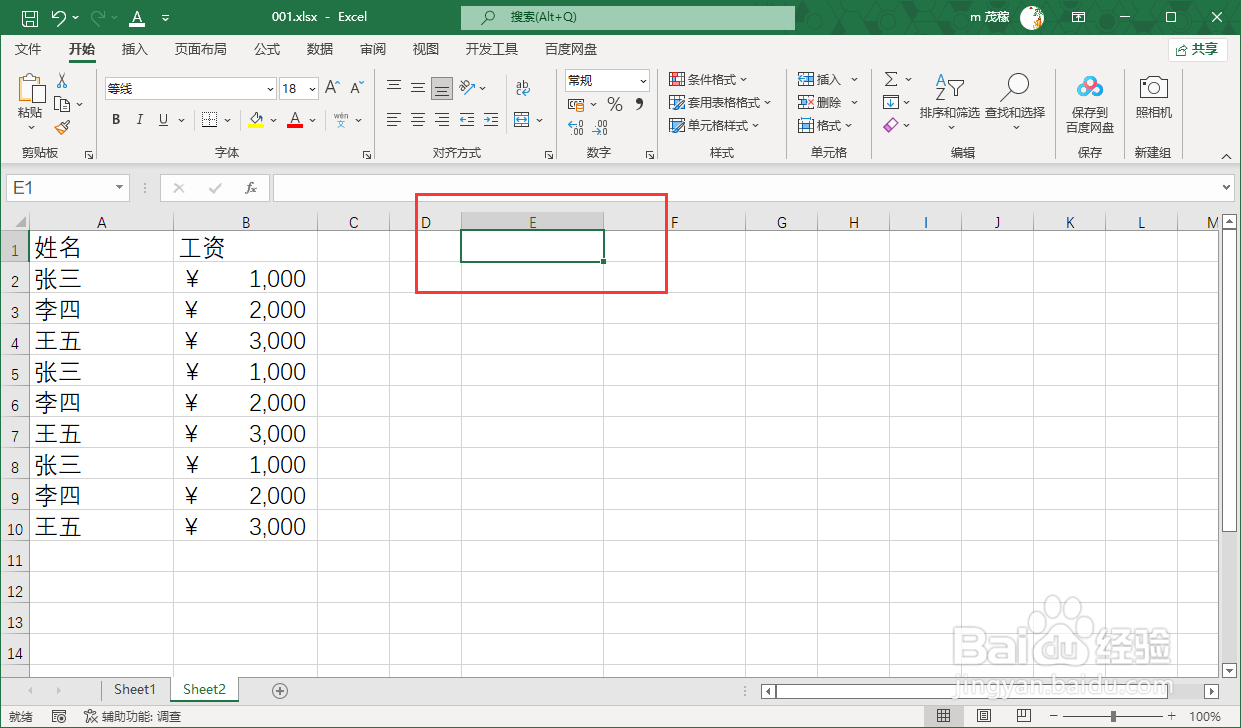Image resolution: width=1241 pixels, height=728 pixels.
Task: Toggle middle vertical alignment
Action: click(418, 88)
